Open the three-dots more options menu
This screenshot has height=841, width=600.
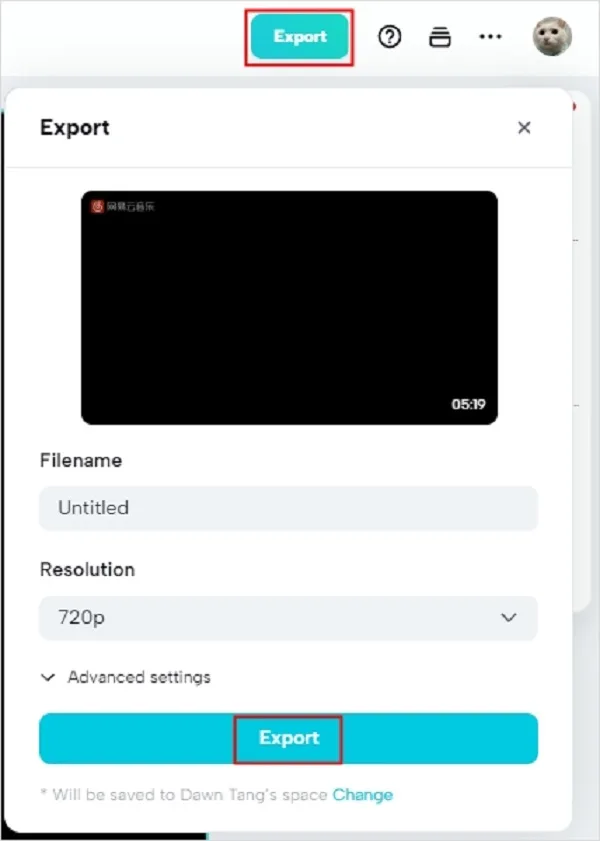click(x=490, y=36)
